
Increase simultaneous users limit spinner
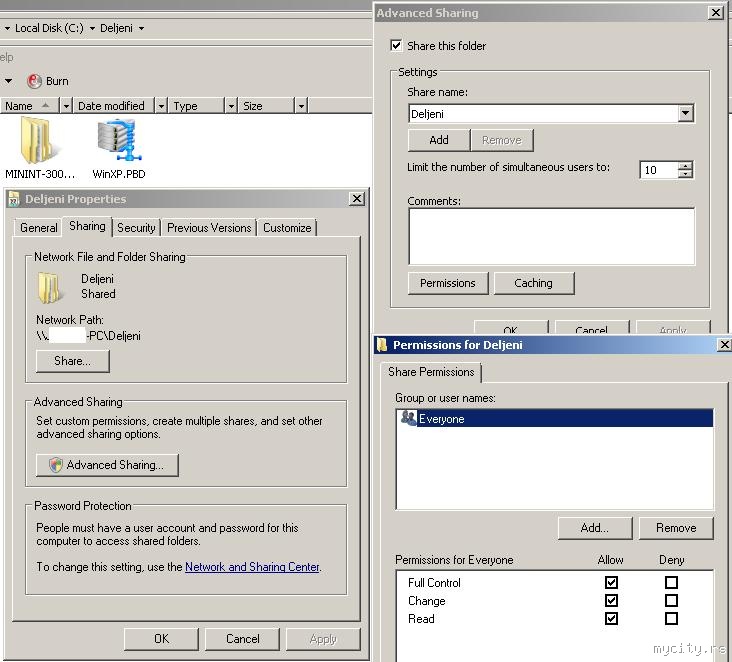click(685, 165)
